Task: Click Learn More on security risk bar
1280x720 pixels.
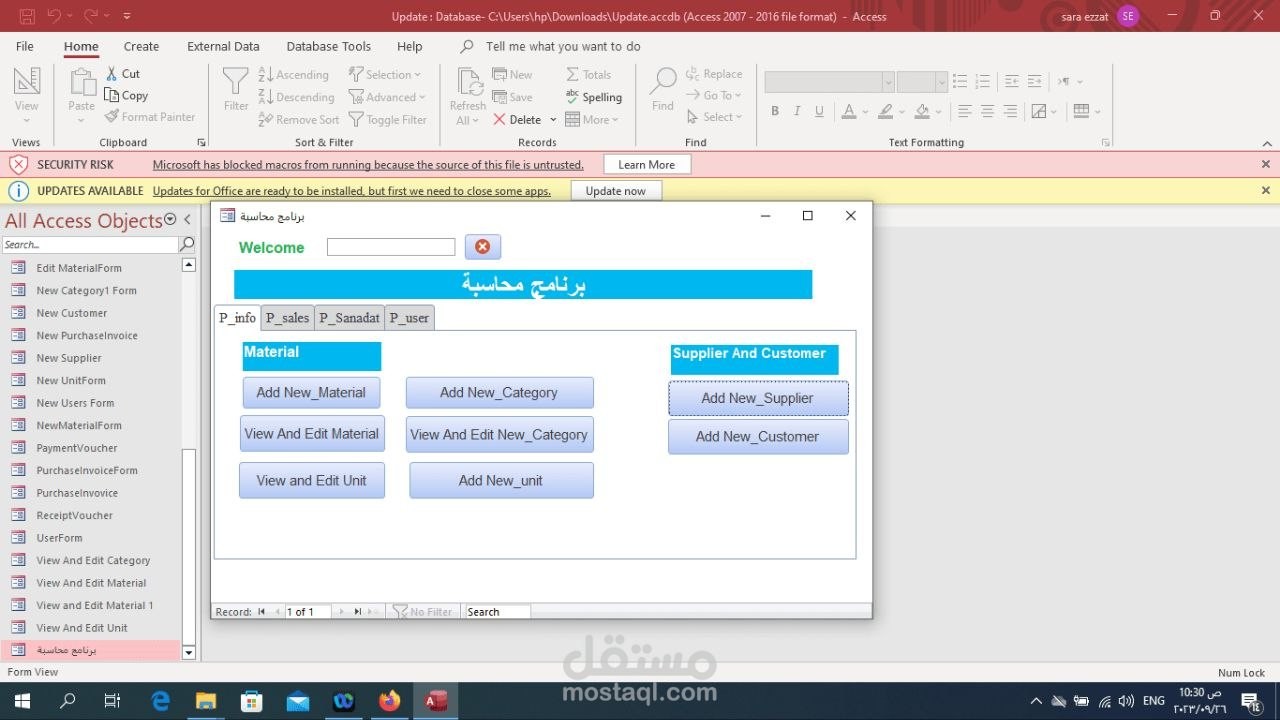Action: point(646,164)
